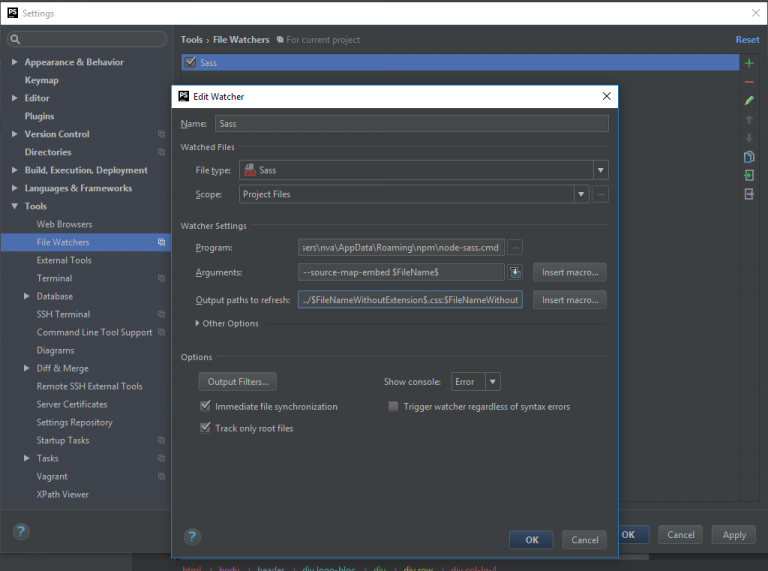Open help in Edit Watcher dialog
The width and height of the screenshot is (768, 571).
[192, 537]
